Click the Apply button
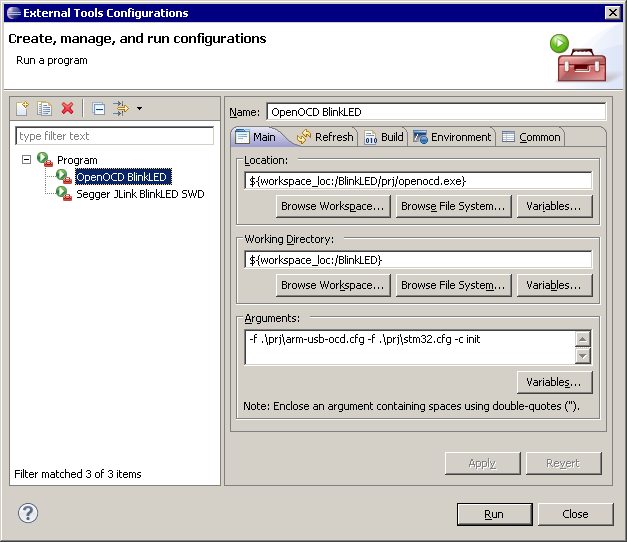The width and height of the screenshot is (627, 542). (x=483, y=463)
